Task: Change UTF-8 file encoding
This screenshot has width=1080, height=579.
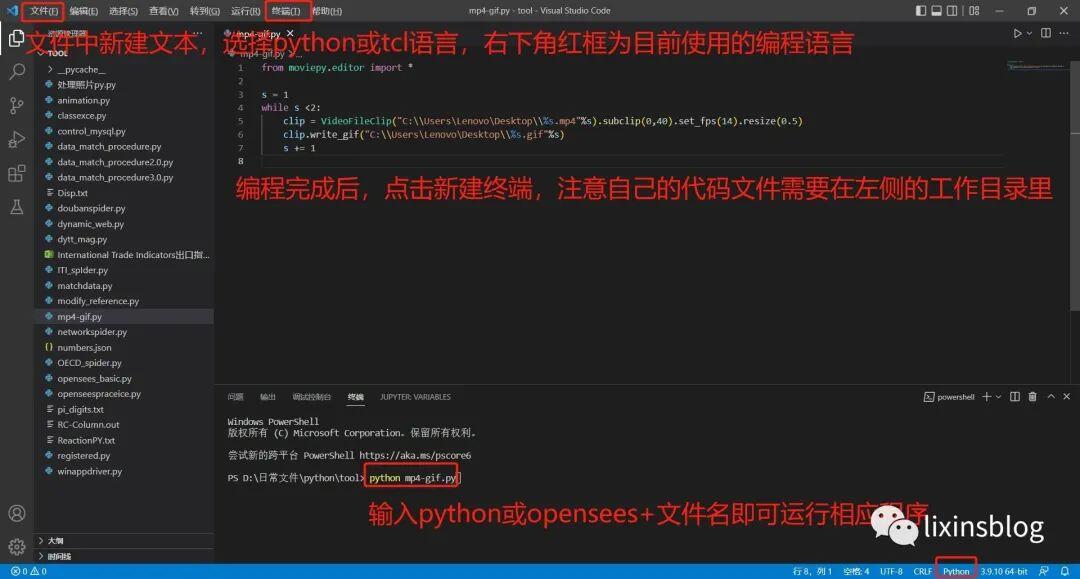Action: click(891, 571)
